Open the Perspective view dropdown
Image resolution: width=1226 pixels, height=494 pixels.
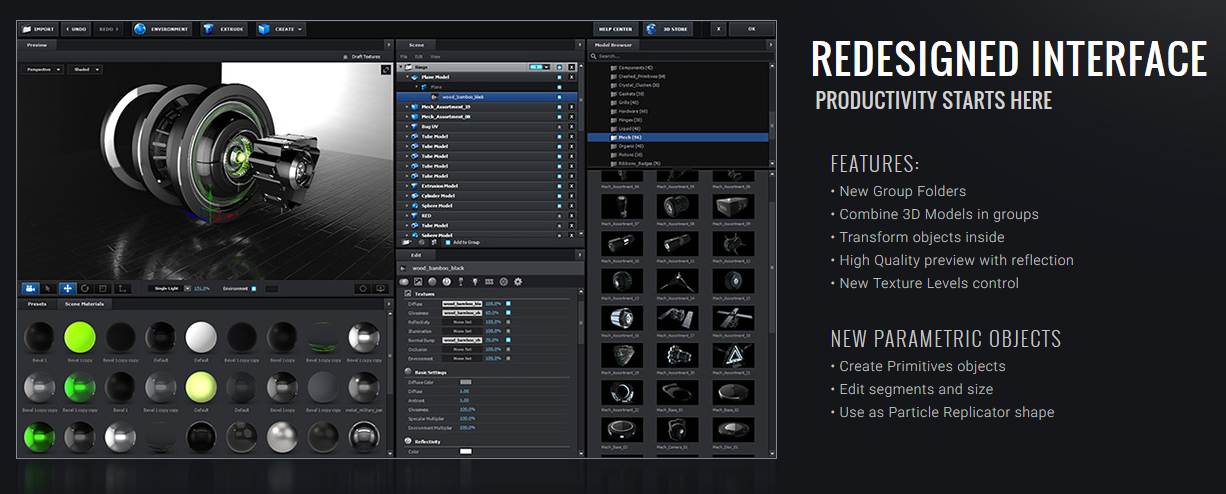click(x=42, y=69)
